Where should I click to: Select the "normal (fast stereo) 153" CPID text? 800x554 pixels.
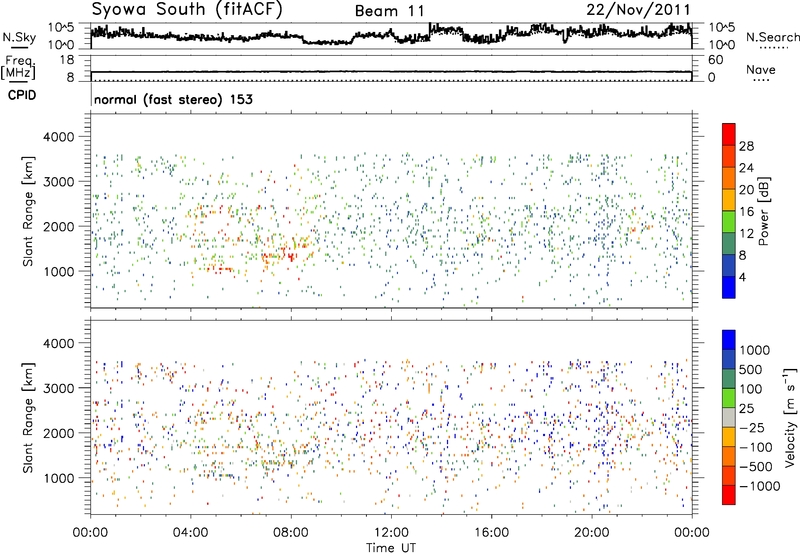point(173,99)
